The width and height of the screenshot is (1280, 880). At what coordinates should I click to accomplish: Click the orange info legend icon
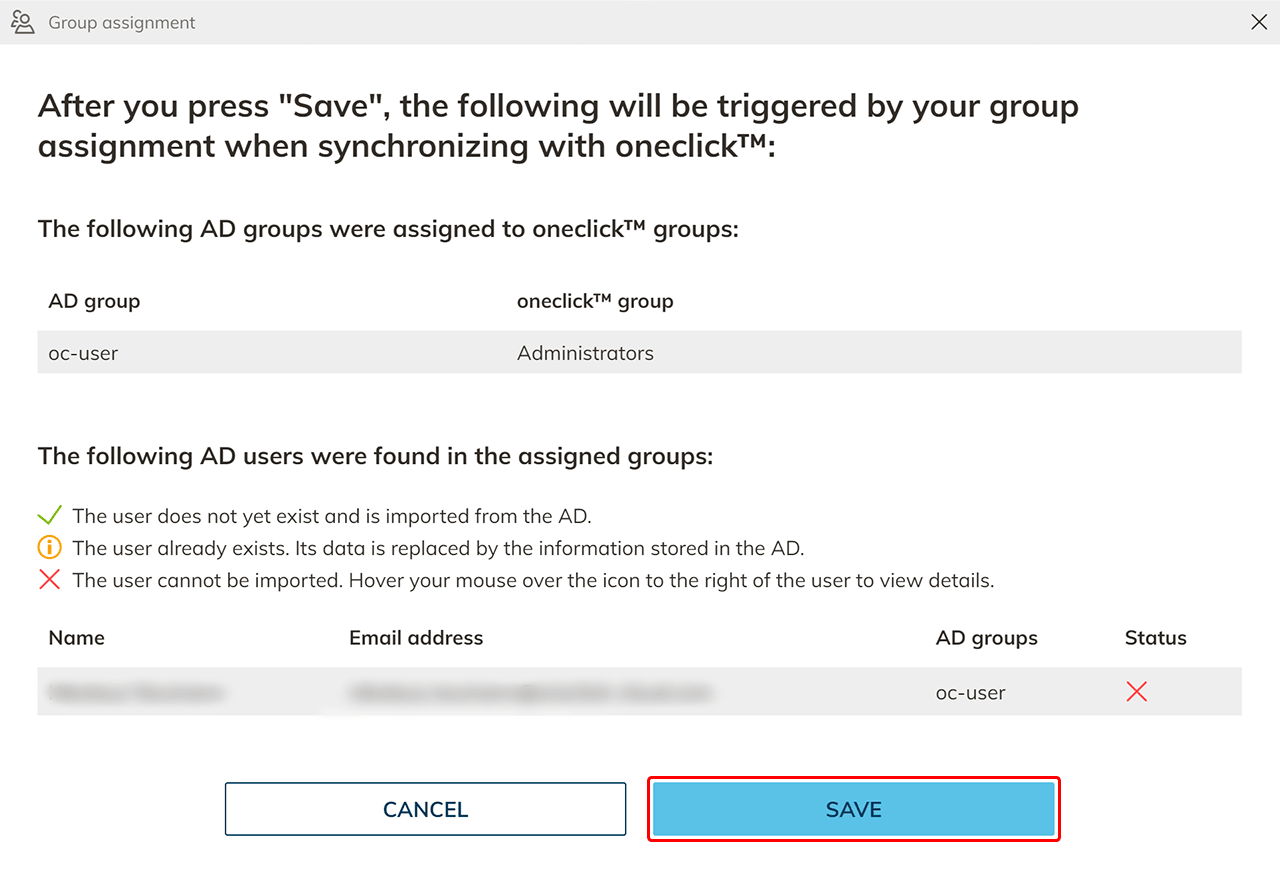point(49,548)
